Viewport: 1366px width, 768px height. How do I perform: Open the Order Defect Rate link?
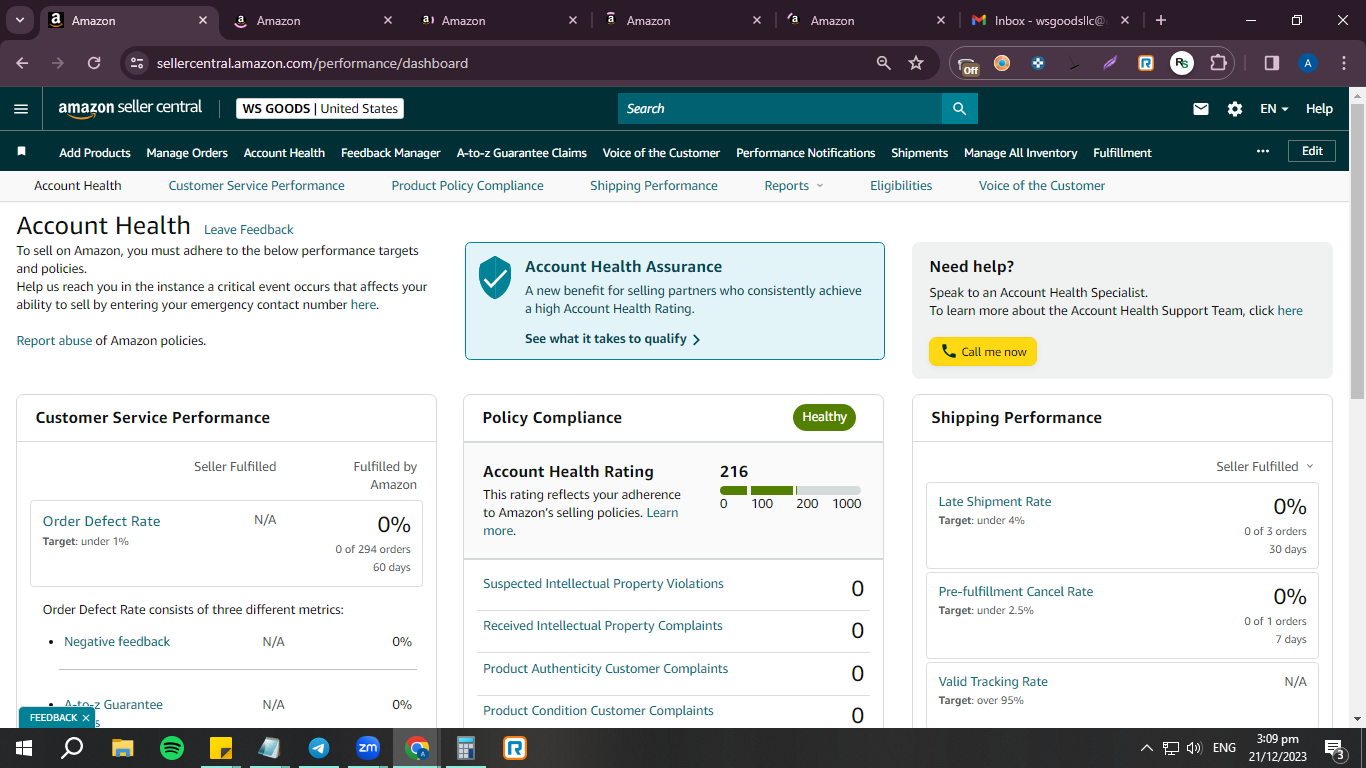point(101,521)
